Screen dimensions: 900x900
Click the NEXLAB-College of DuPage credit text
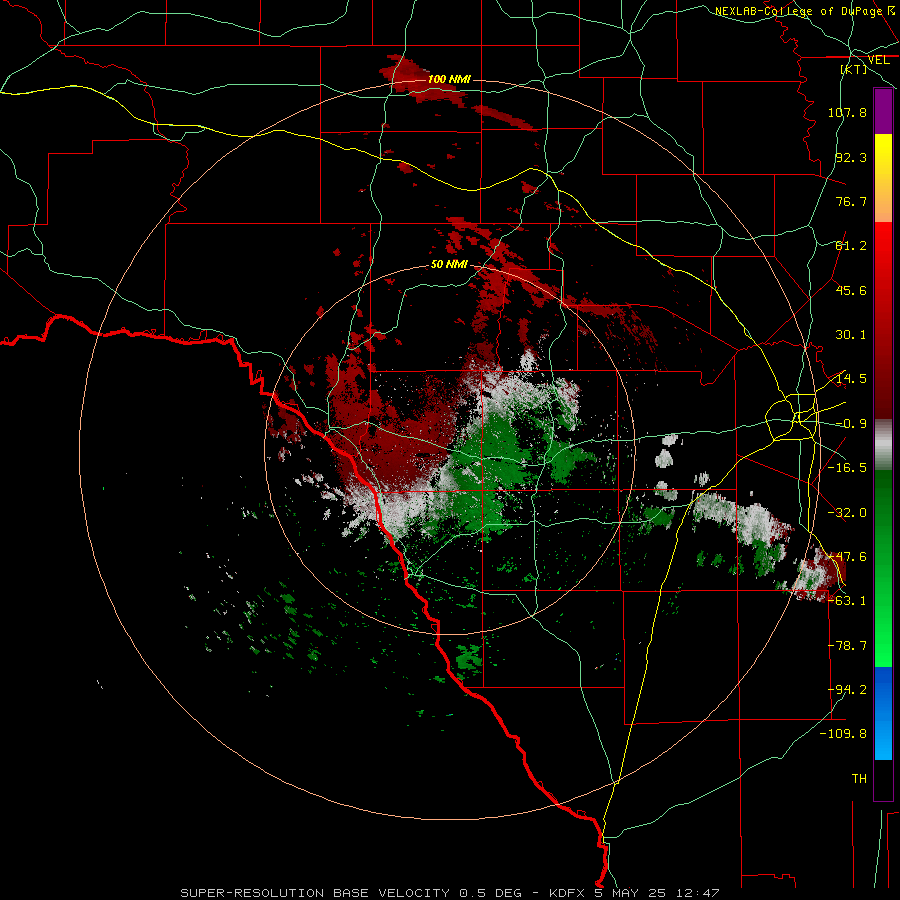[x=801, y=11]
